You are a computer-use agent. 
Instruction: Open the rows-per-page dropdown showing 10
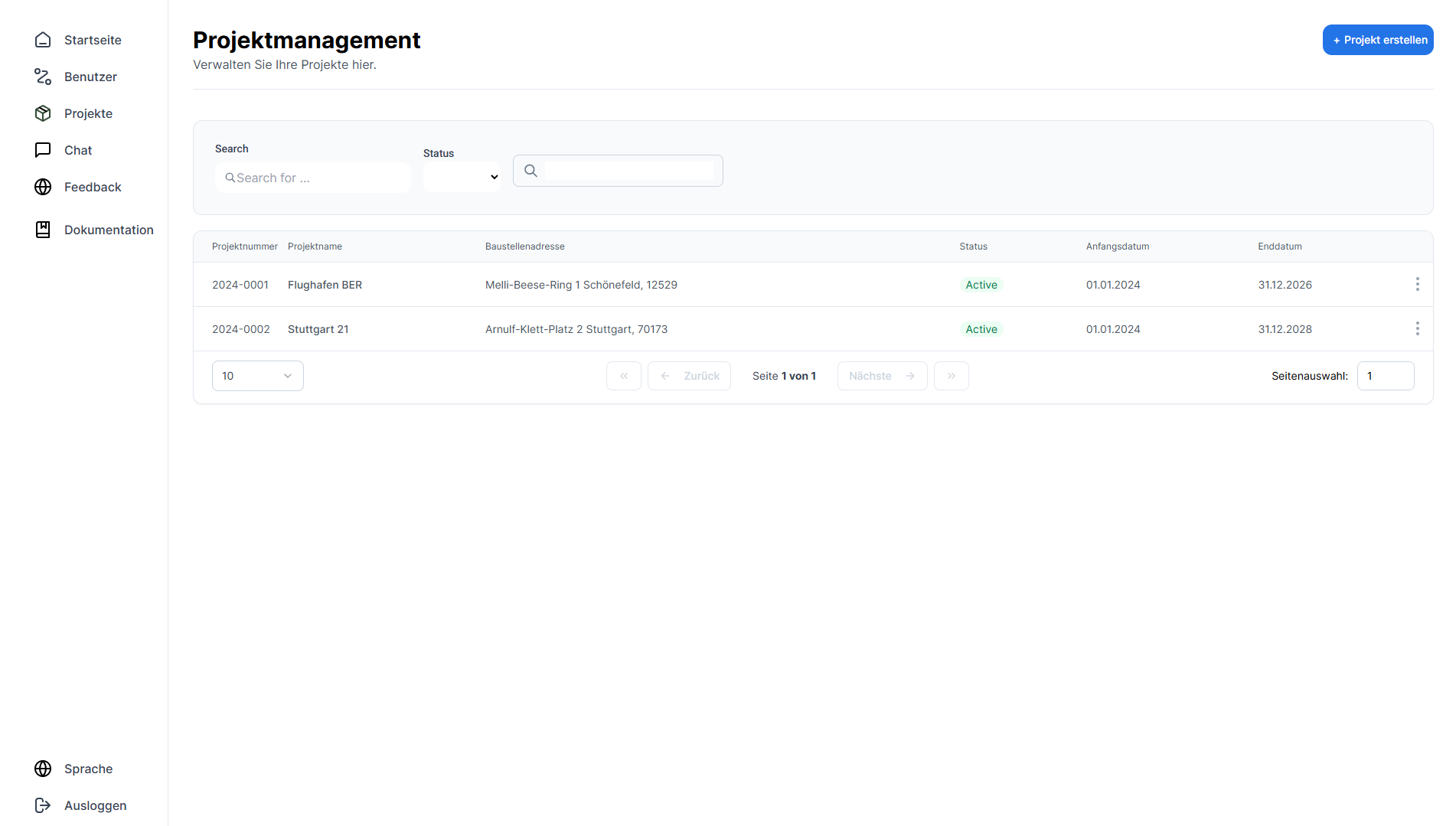coord(257,376)
